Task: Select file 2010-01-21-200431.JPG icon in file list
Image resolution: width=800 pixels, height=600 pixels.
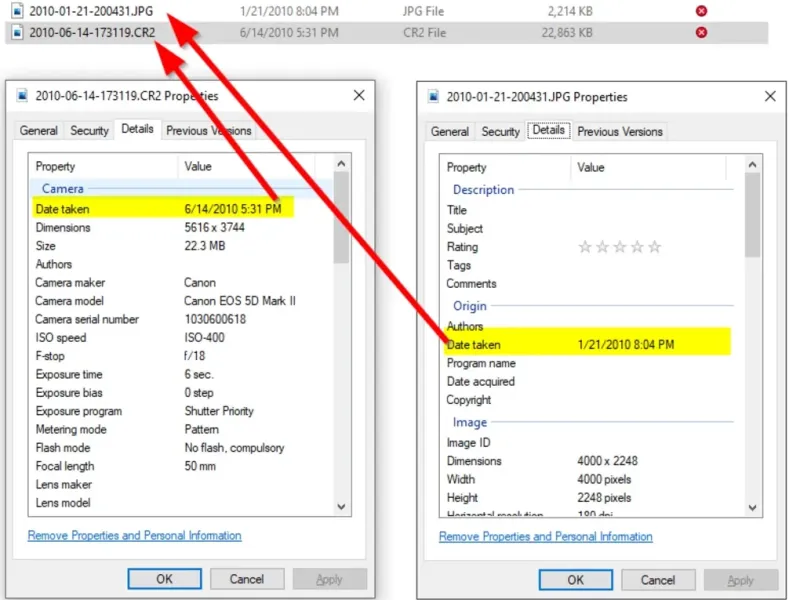Action: (x=17, y=11)
